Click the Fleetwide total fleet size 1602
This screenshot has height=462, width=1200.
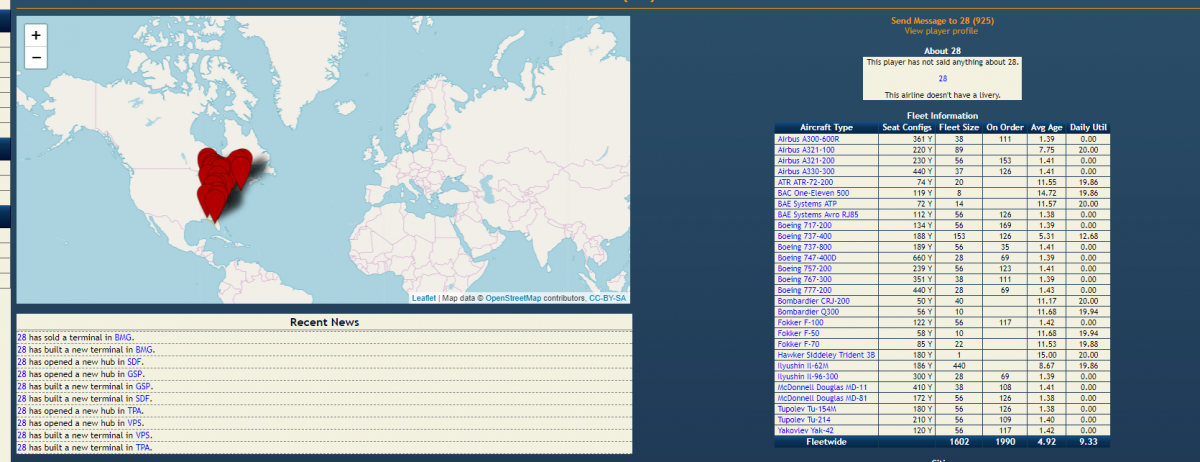coord(959,442)
